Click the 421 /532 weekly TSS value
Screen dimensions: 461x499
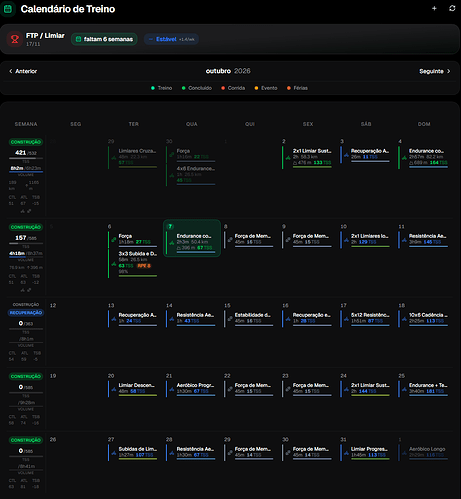[x=26, y=153]
